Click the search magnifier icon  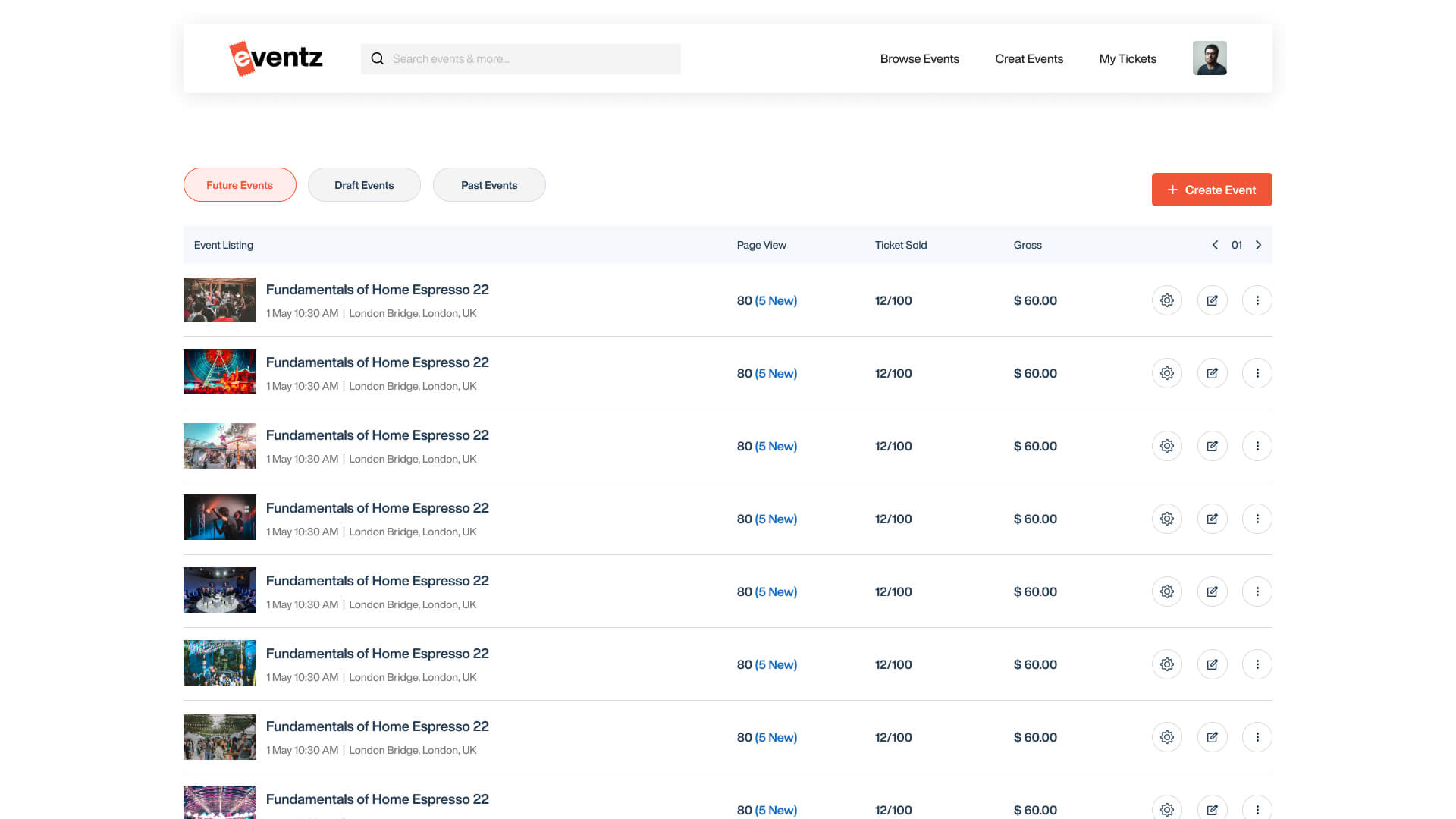click(377, 58)
